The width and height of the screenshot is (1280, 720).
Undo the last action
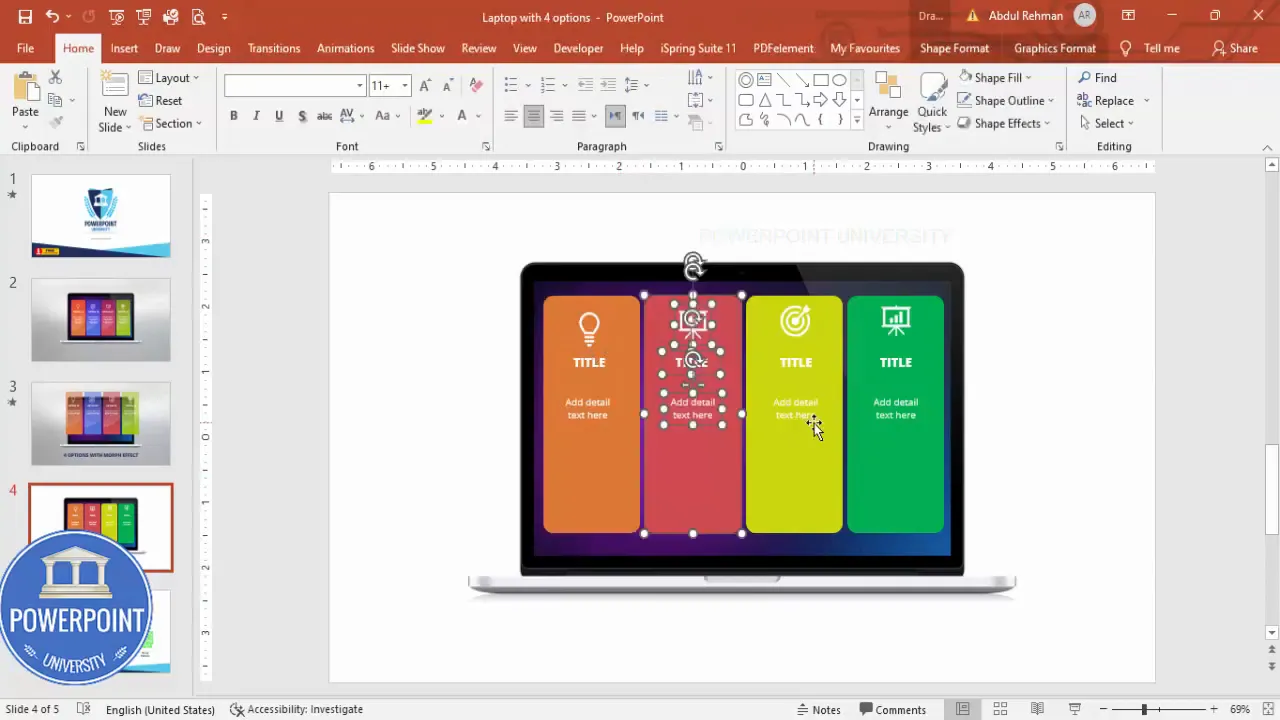click(52, 17)
